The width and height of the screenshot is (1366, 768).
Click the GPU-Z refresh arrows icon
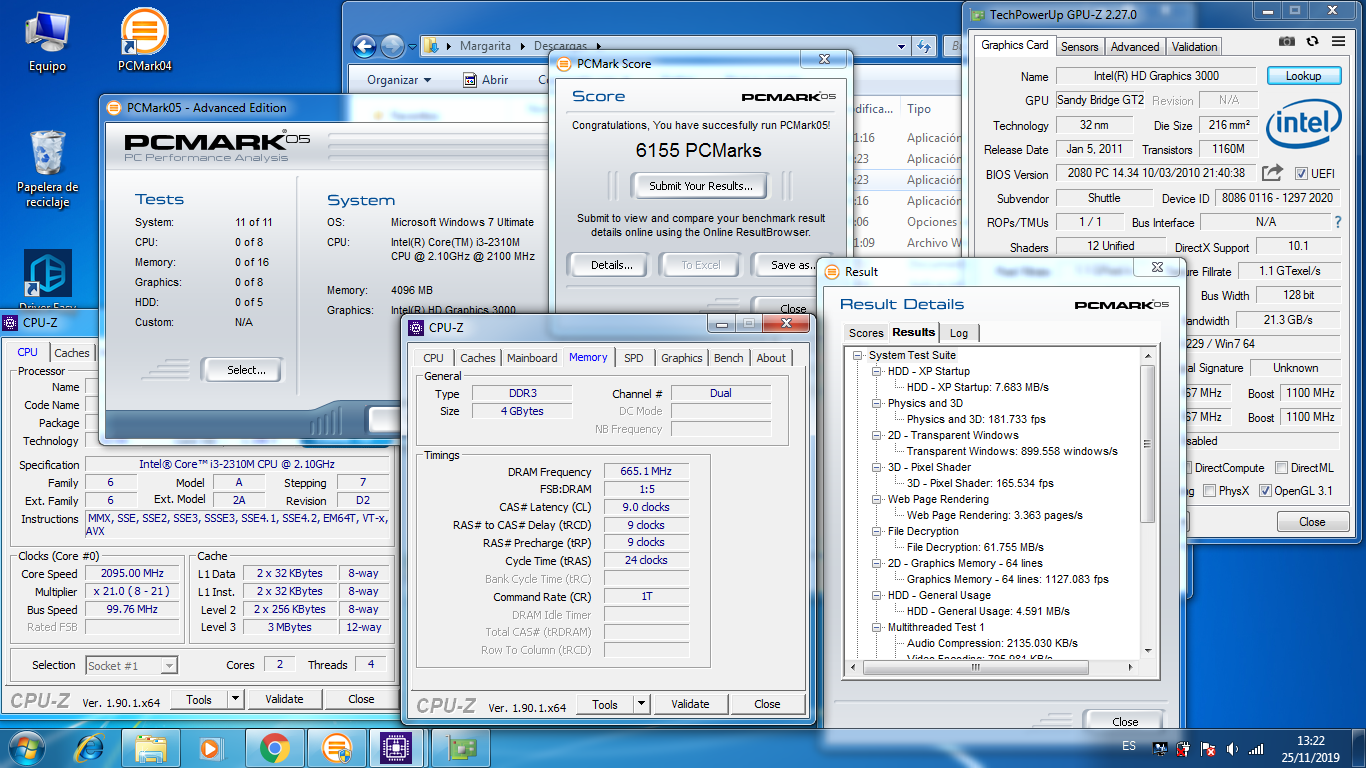[x=1312, y=41]
